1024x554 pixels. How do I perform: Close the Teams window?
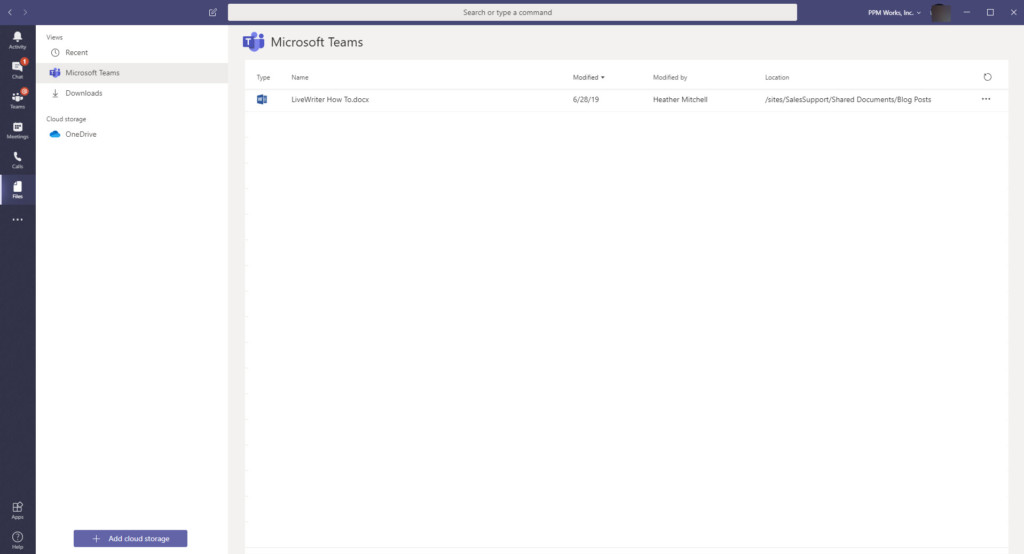[1014, 12]
